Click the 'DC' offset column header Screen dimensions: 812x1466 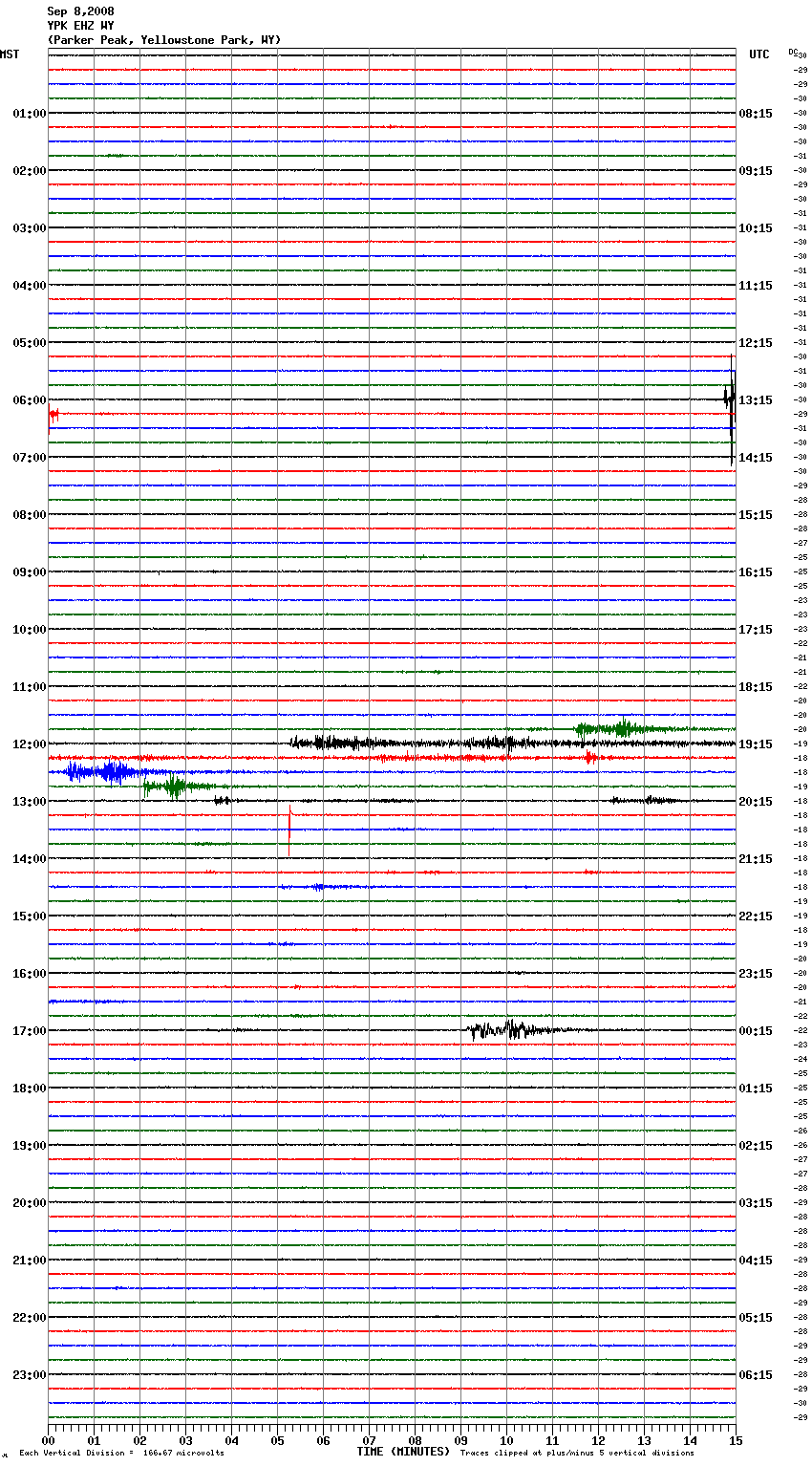click(792, 52)
